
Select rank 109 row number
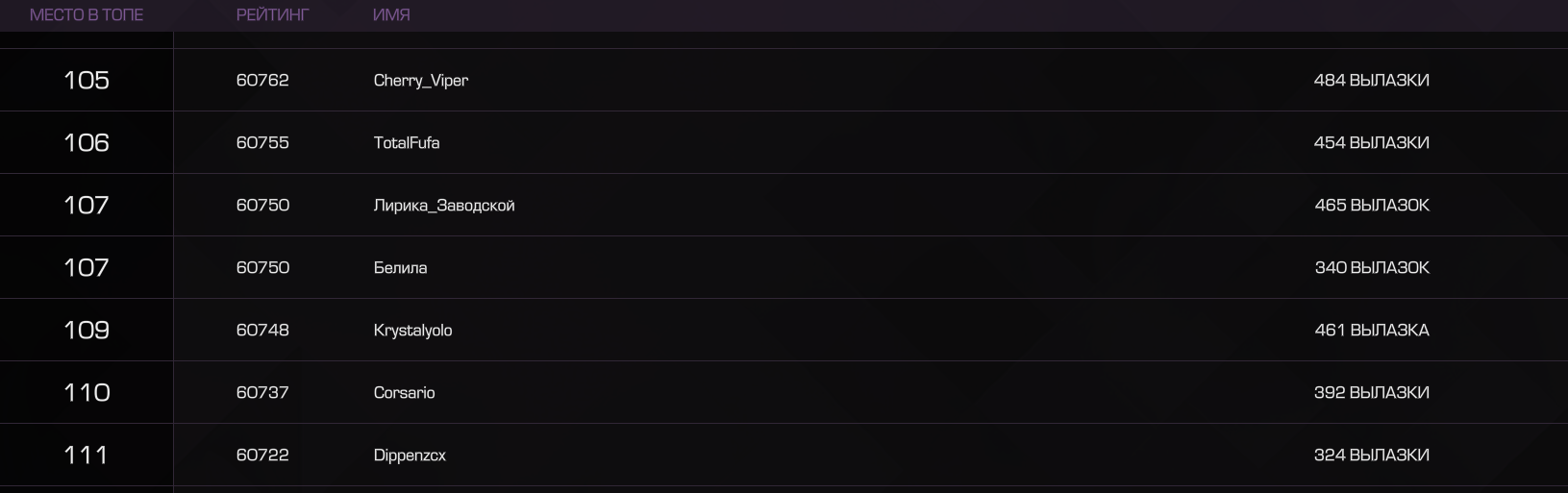point(87,331)
